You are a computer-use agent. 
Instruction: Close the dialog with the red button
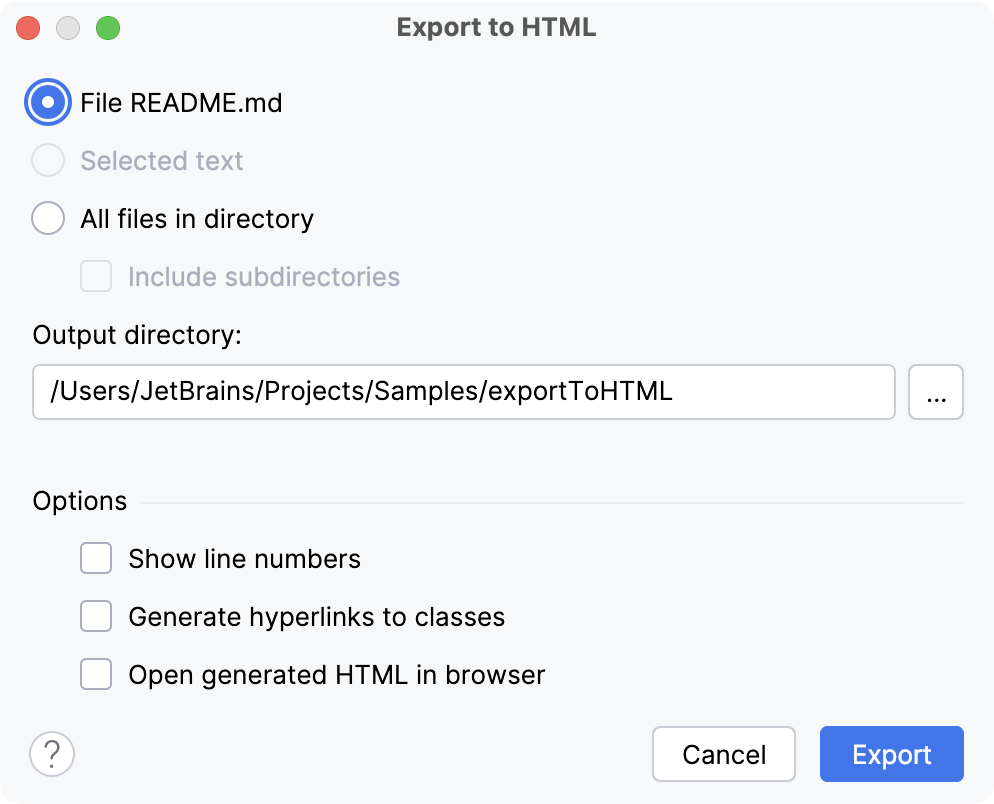[x=27, y=28]
